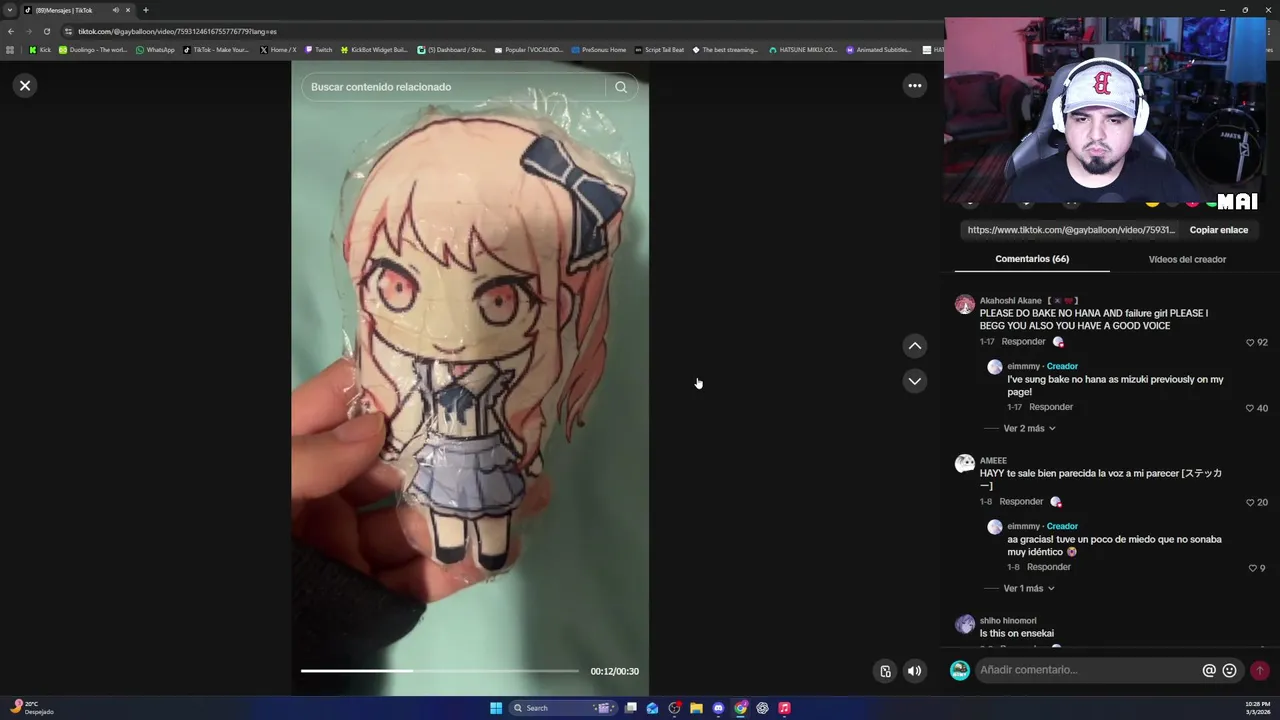
Task: Reply to eimmmy's bake no hana reply
Action: [x=1051, y=407]
